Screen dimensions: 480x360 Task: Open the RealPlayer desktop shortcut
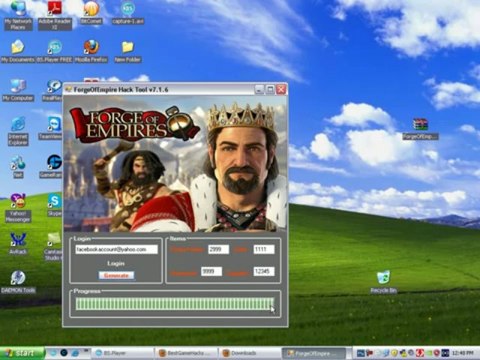(x=52, y=90)
